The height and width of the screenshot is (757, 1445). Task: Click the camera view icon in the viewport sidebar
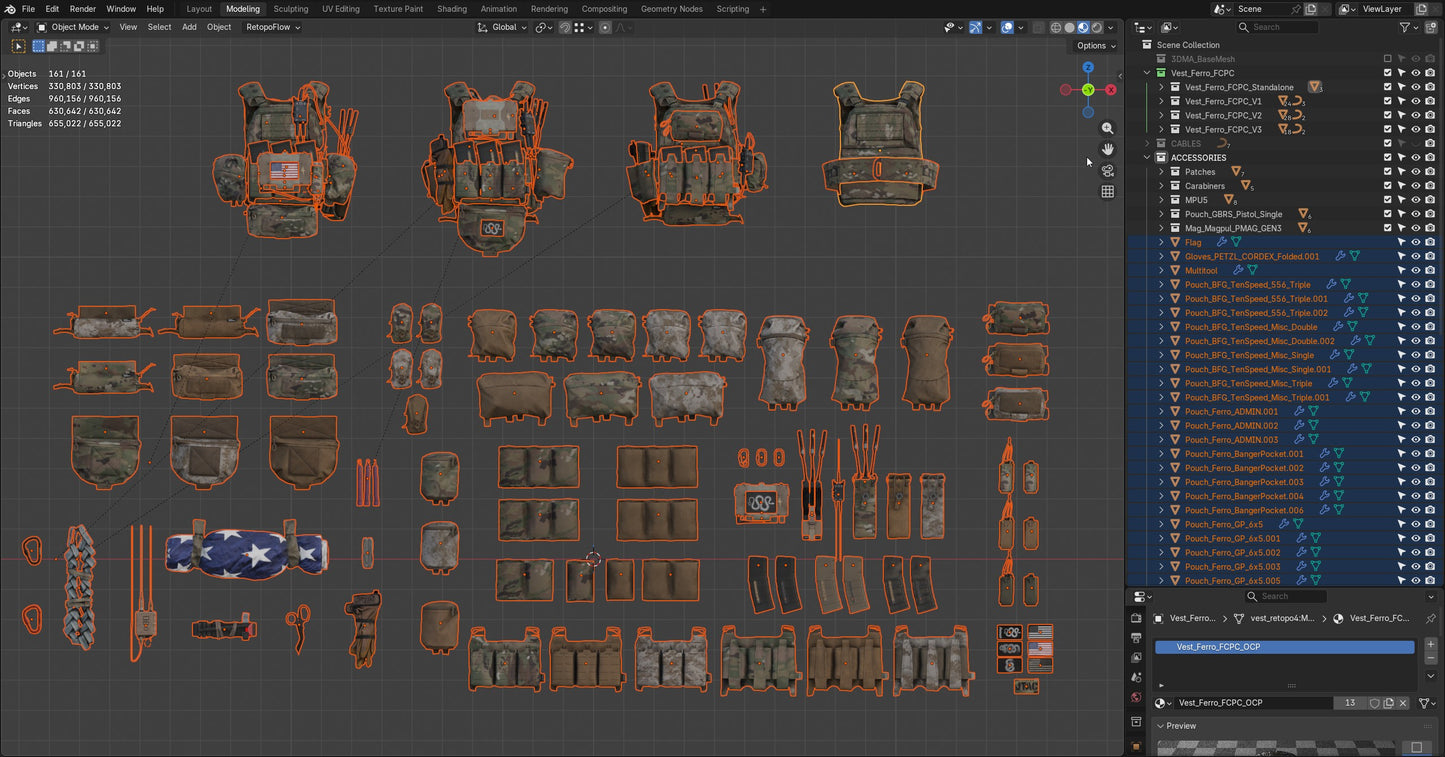click(1107, 171)
